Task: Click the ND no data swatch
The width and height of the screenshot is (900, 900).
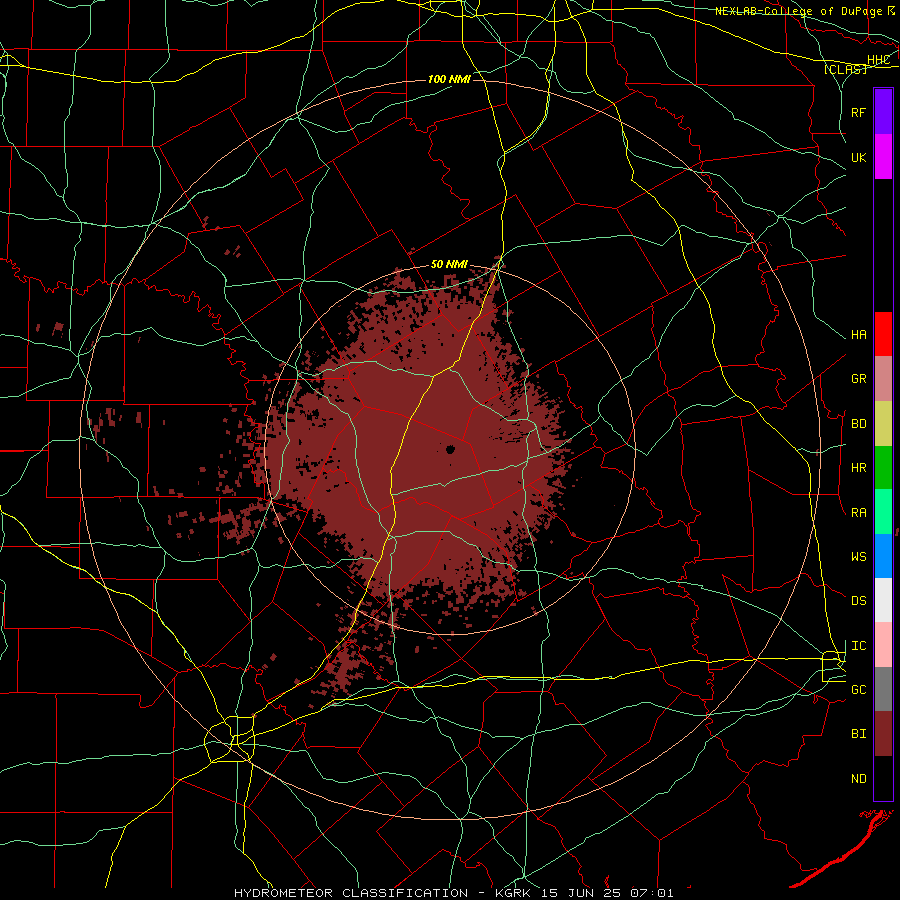Action: pyautogui.click(x=883, y=778)
